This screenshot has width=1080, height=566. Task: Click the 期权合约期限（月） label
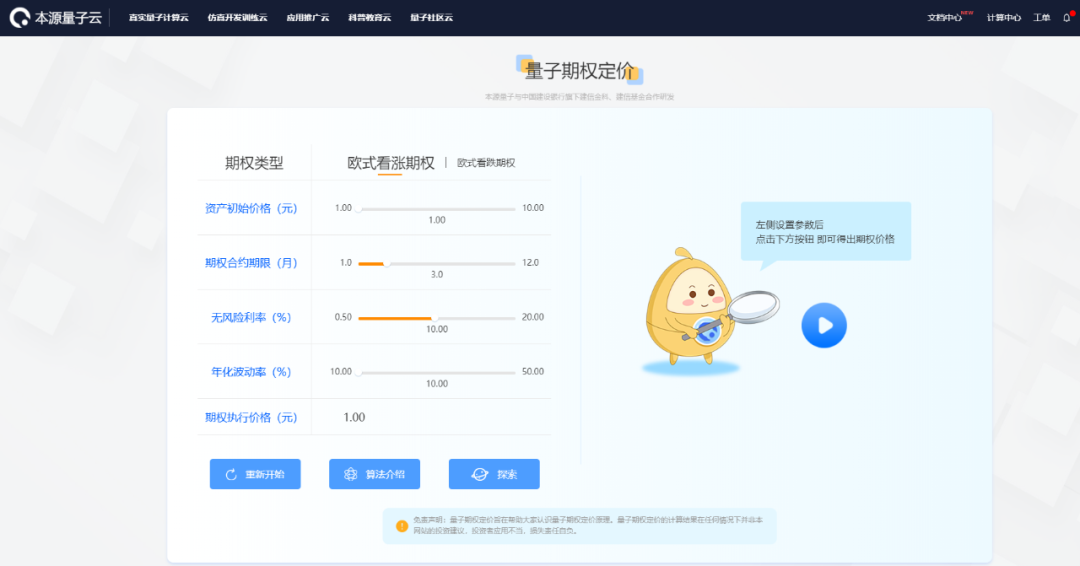251,263
